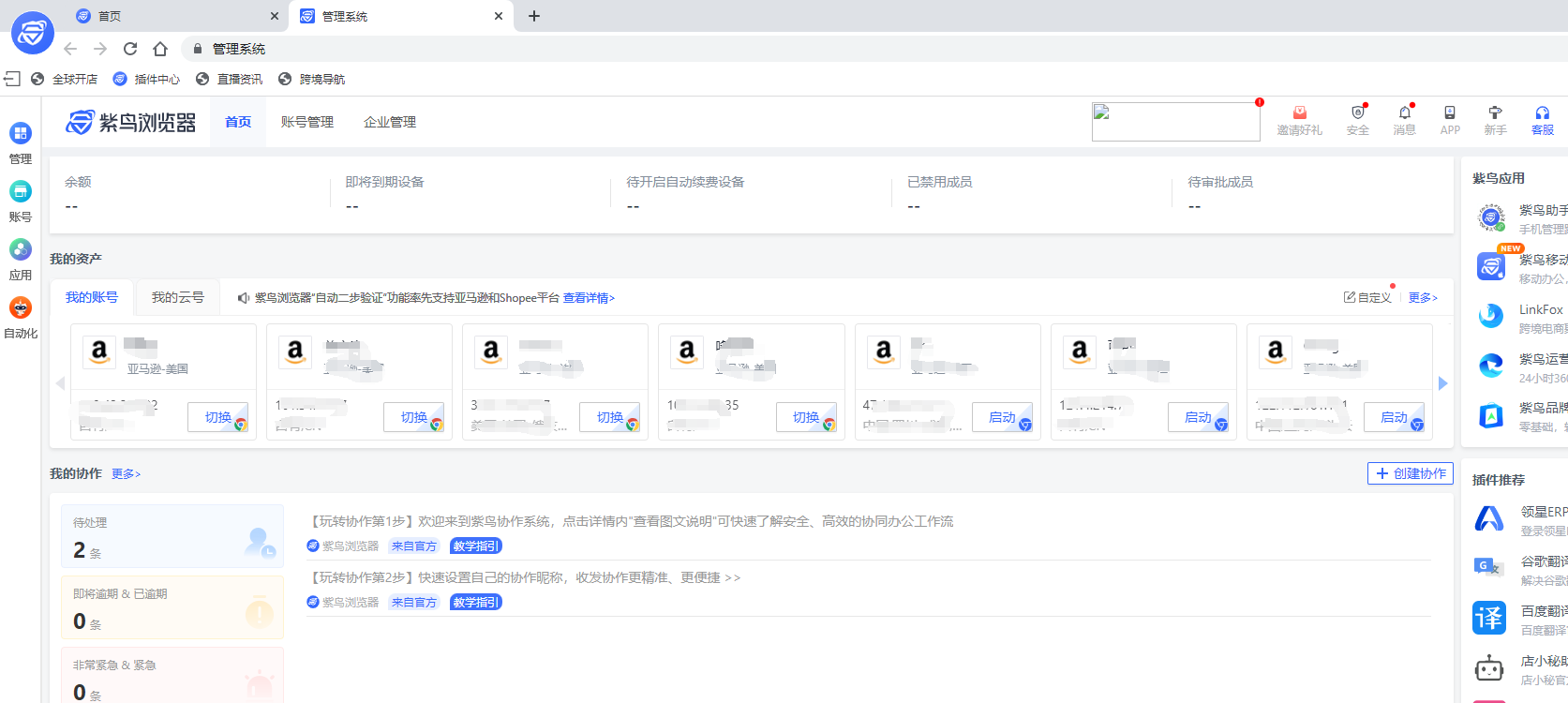Expand 更多 link in 我的资产 panel
The height and width of the screenshot is (703, 1568).
click(1422, 298)
